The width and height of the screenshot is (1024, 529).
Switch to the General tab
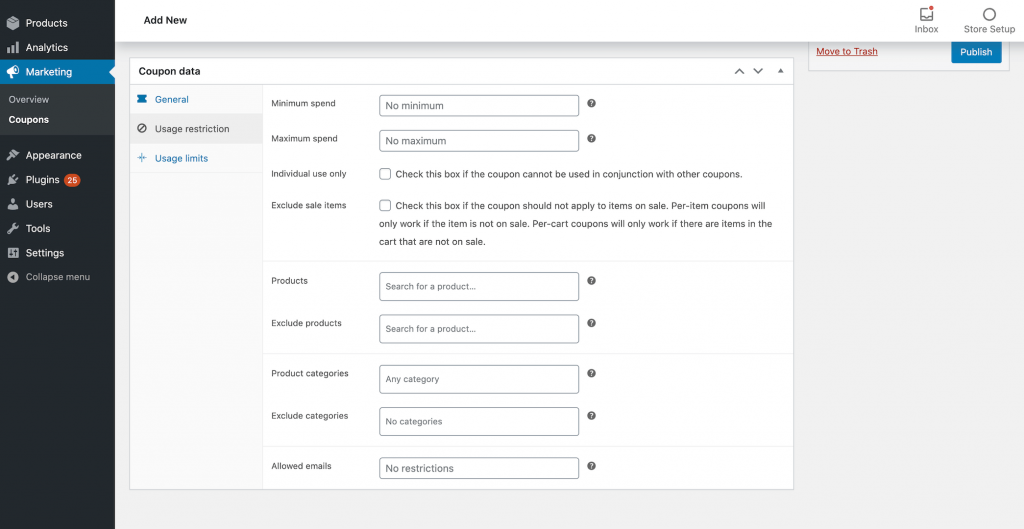click(171, 100)
